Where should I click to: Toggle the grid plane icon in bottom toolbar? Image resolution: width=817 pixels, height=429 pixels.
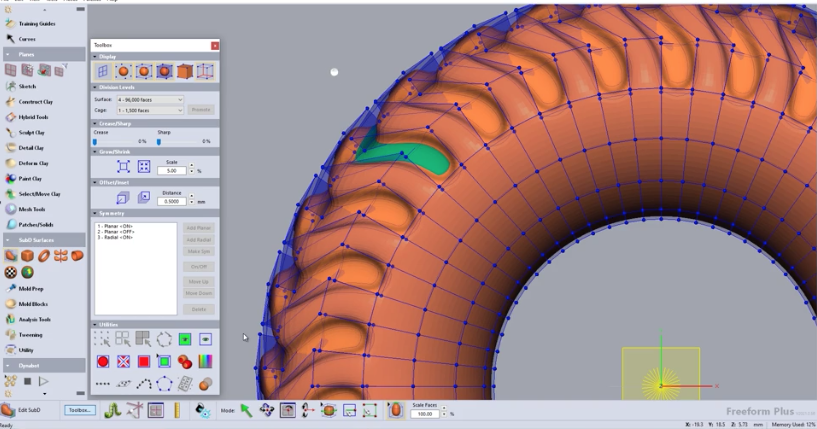coord(155,410)
